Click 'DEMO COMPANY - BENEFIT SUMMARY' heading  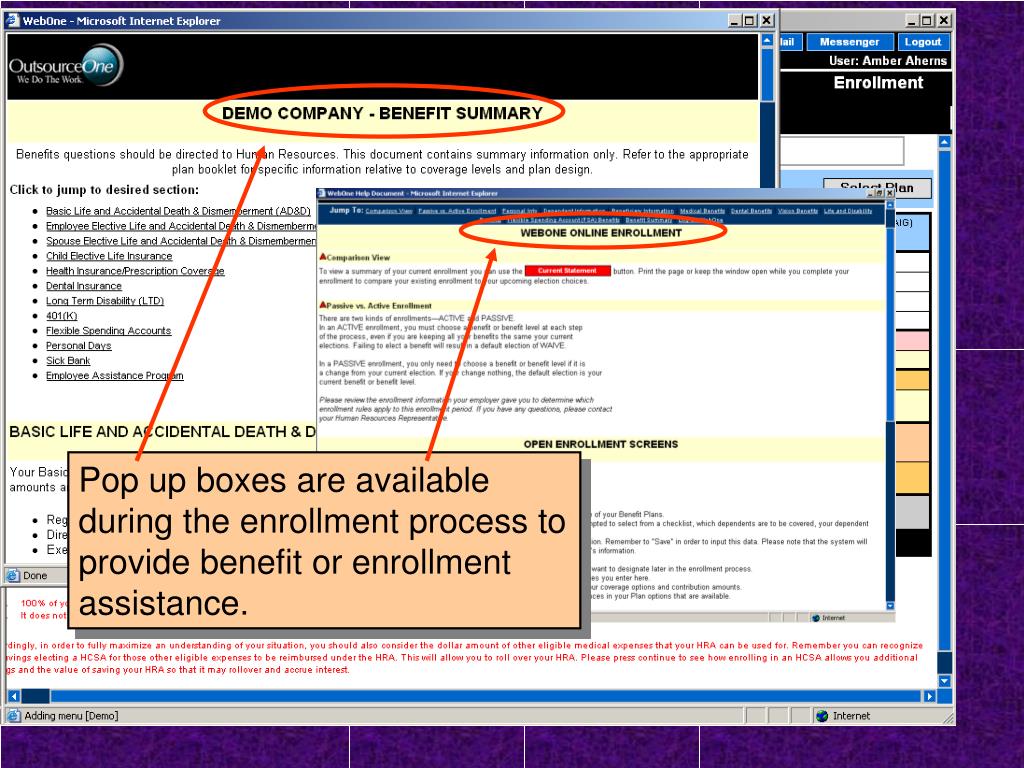383,113
